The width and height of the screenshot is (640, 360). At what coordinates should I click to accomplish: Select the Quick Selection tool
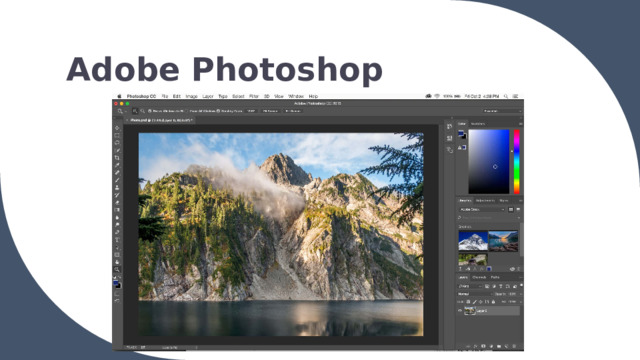click(x=117, y=150)
